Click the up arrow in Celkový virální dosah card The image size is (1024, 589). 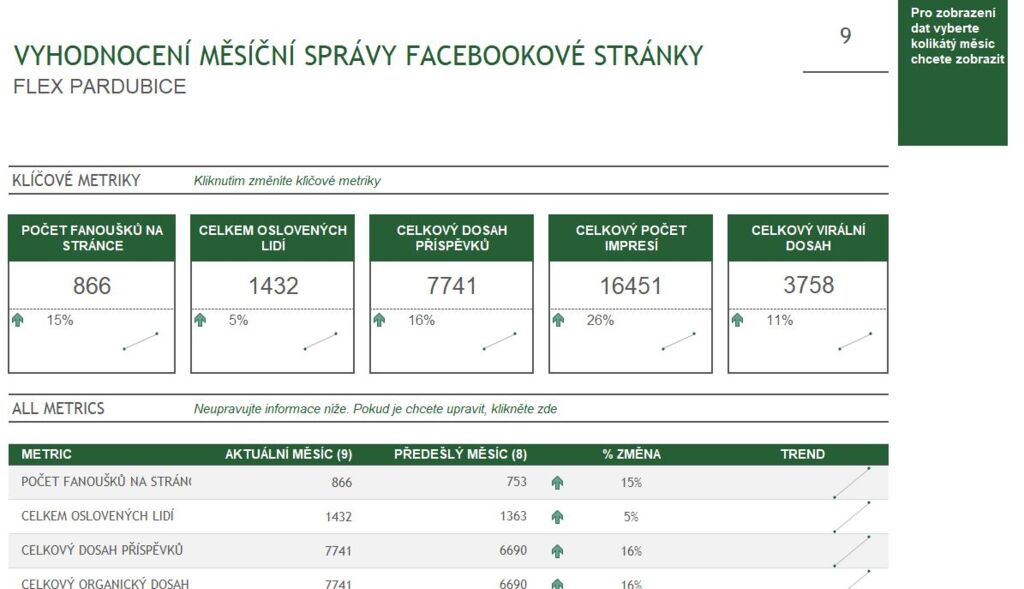click(x=737, y=321)
